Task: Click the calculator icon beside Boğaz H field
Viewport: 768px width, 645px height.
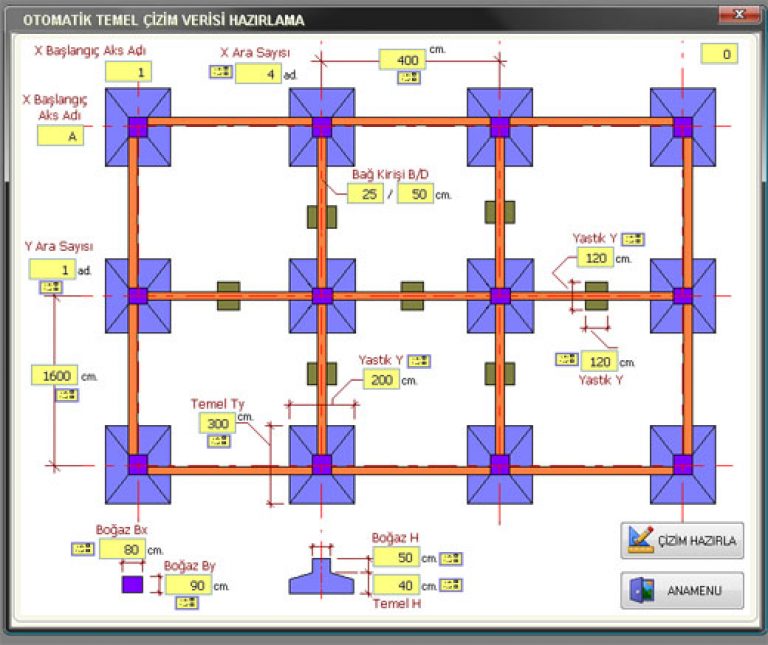Action: [451, 558]
